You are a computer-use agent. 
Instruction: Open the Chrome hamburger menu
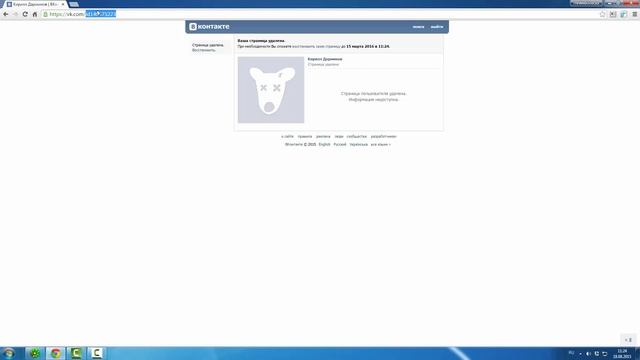[635, 14]
